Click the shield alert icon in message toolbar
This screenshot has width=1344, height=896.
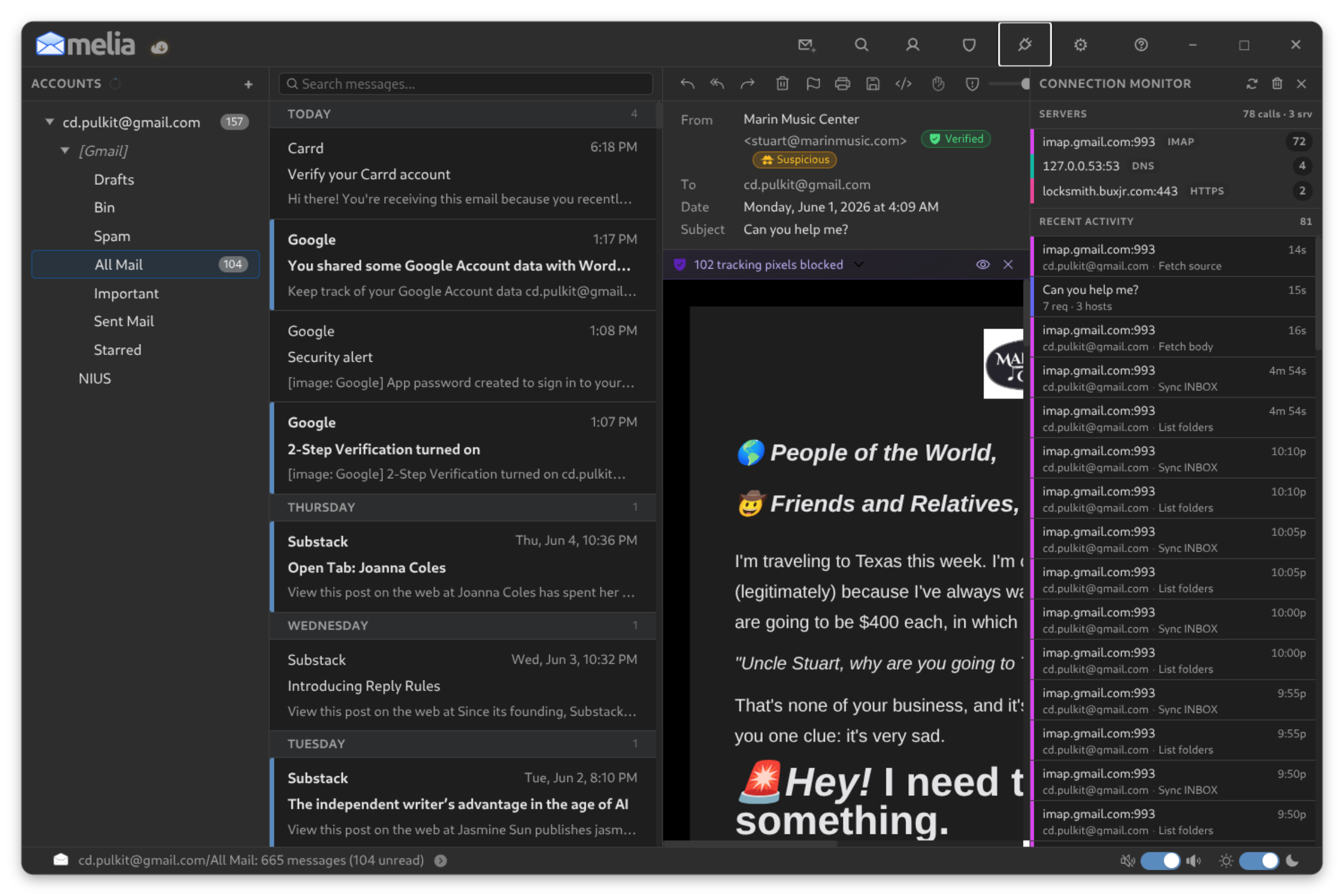tap(972, 84)
